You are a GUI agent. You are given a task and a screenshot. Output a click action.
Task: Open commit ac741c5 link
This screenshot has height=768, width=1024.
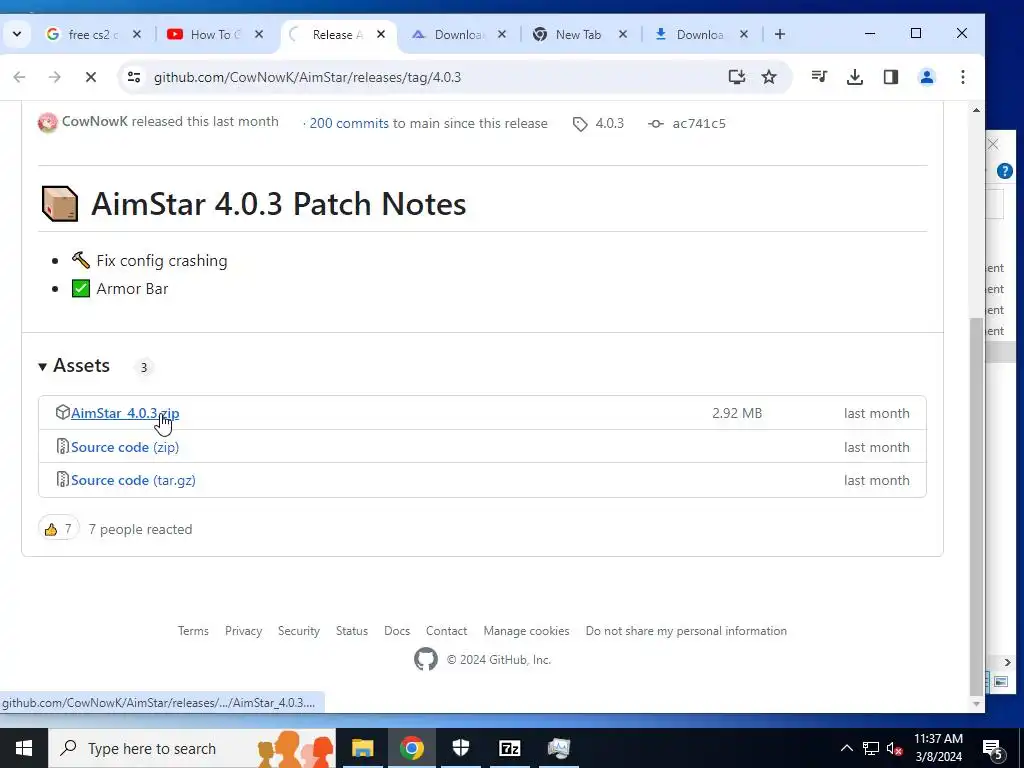point(687,123)
